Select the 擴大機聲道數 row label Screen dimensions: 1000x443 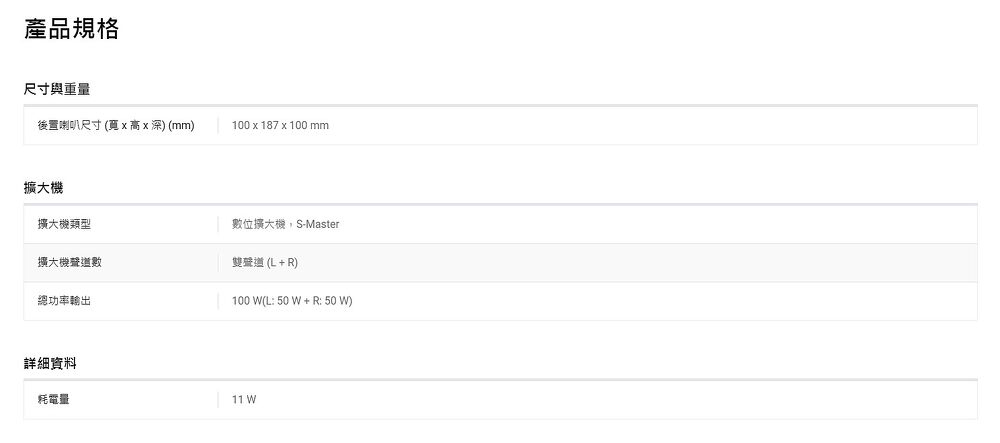[x=70, y=263]
